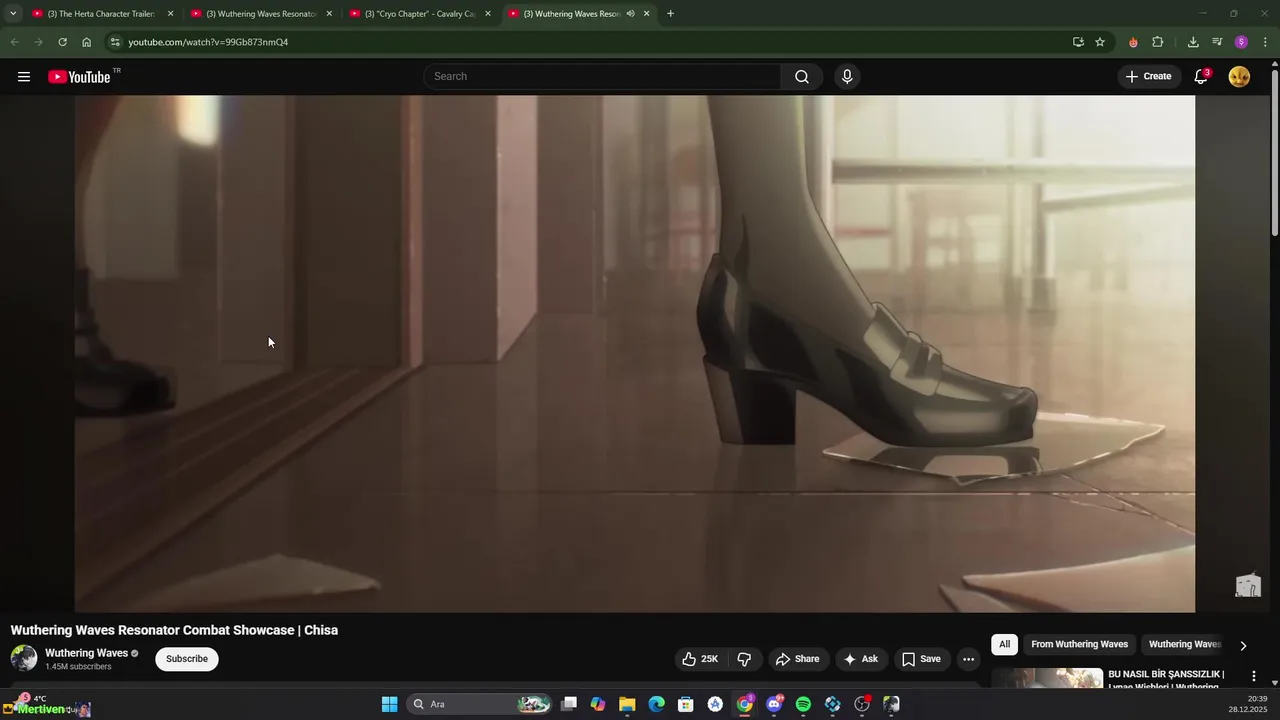Click the Windows taskbar search box
The width and height of the screenshot is (1280, 720).
[x=481, y=704]
